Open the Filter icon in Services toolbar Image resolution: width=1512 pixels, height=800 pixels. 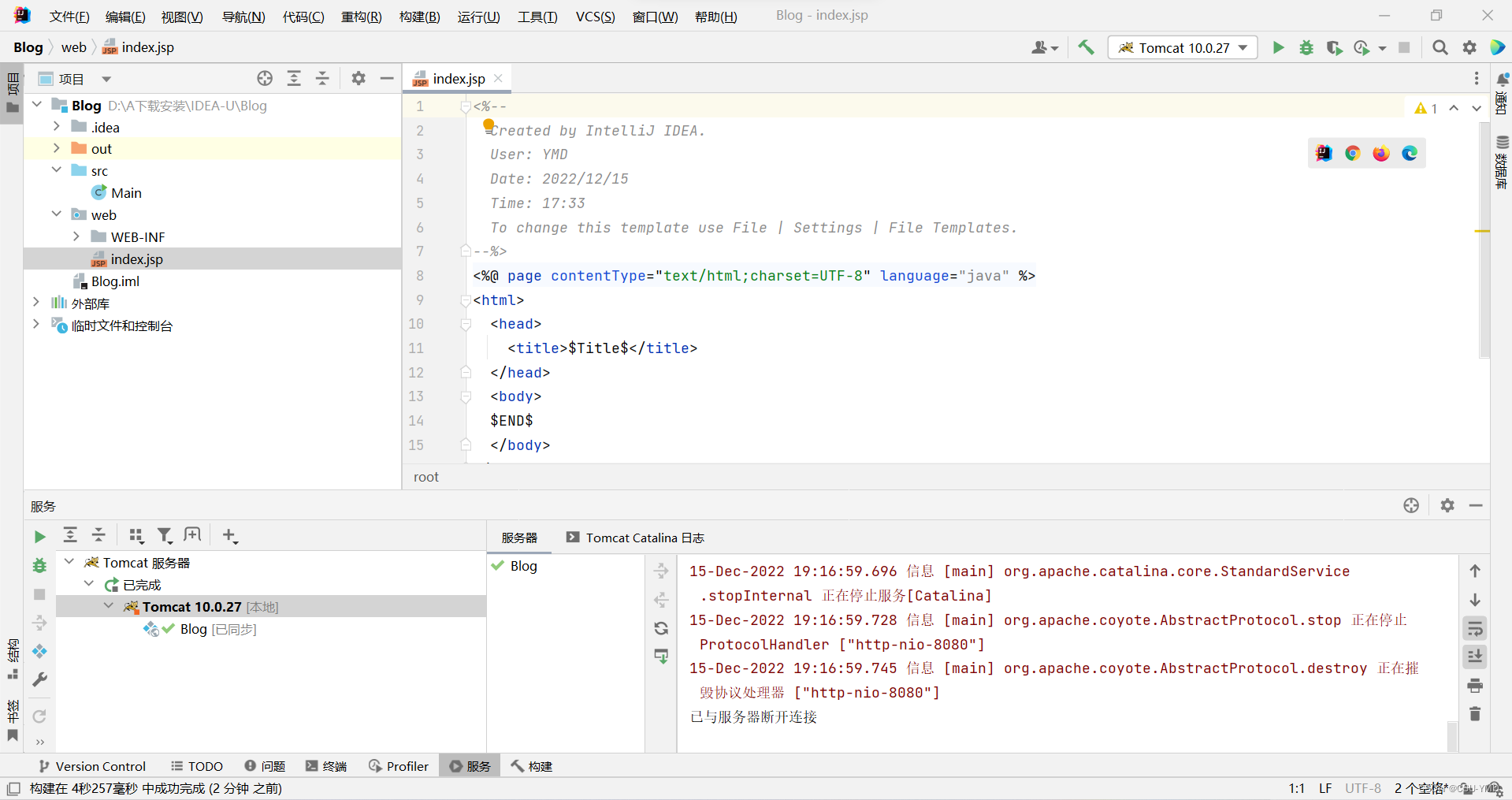pos(165,536)
